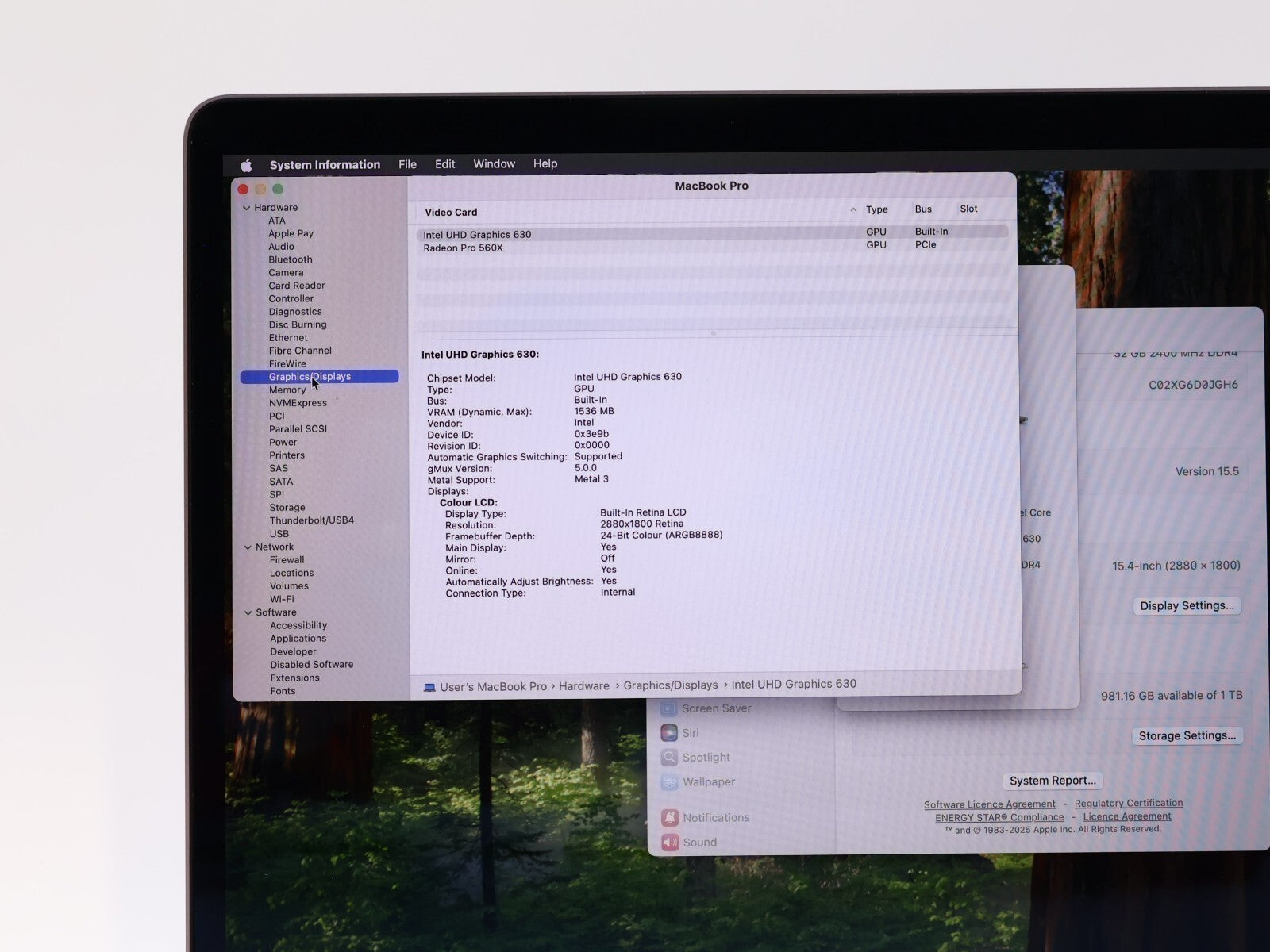The height and width of the screenshot is (952, 1270).
Task: Select Apple Pay in the sidebar
Action: pos(291,233)
